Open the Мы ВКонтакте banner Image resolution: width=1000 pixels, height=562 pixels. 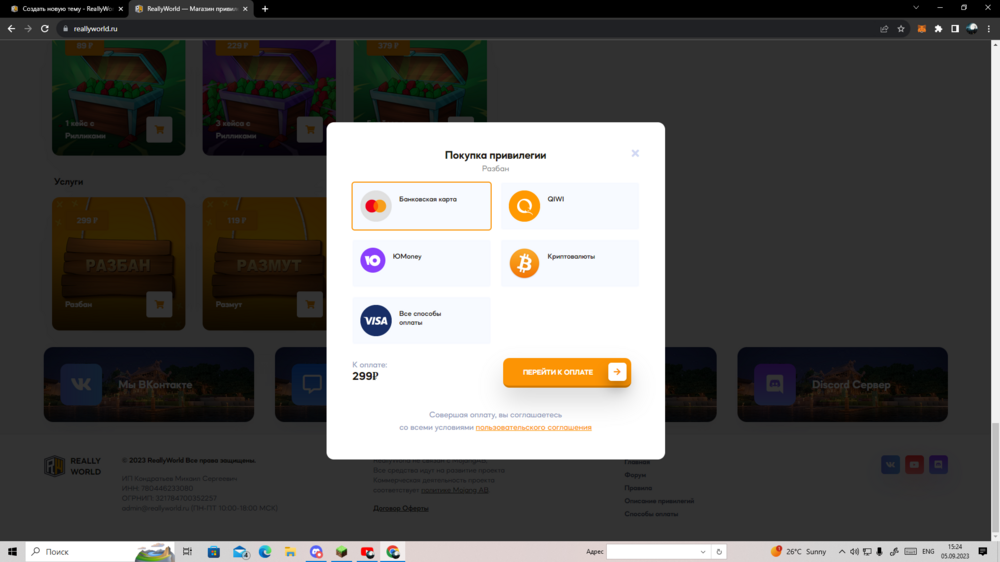[x=149, y=384]
